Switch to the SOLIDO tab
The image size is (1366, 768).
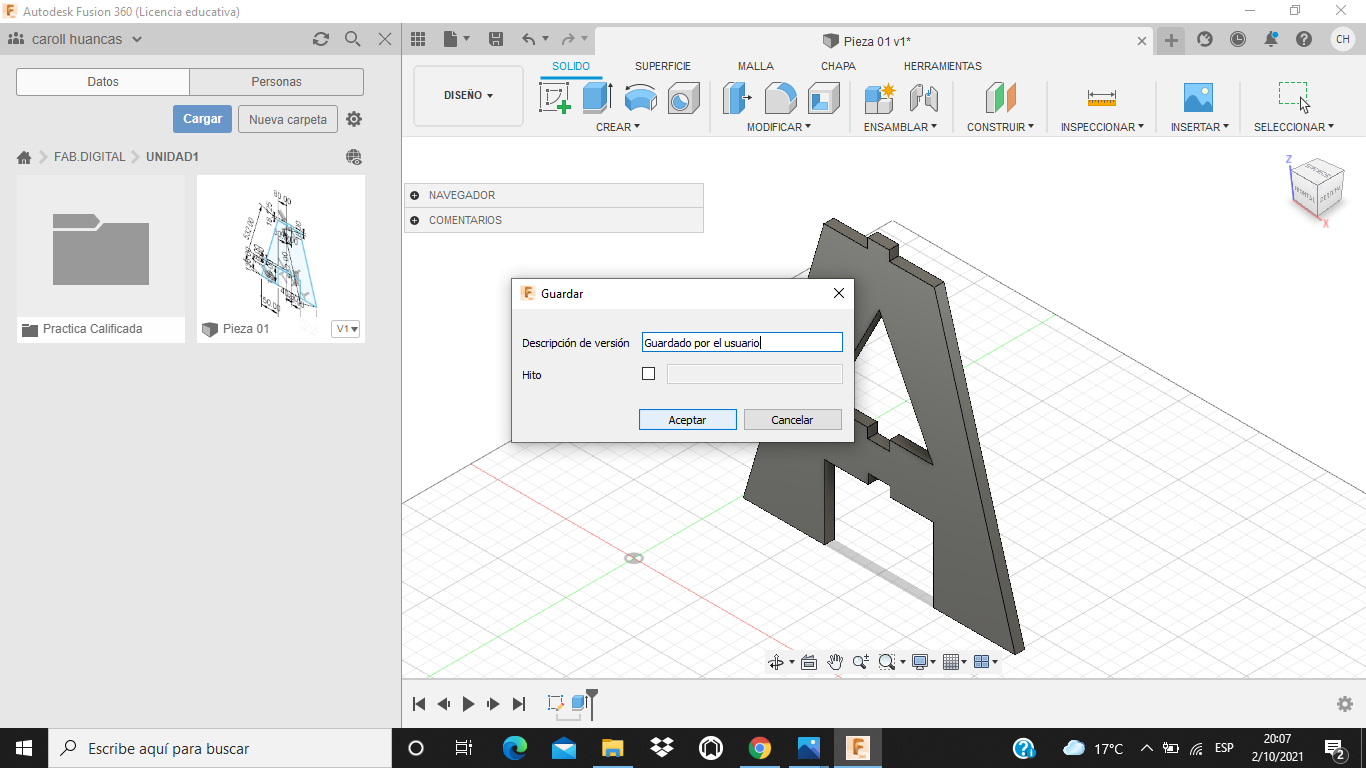click(571, 66)
